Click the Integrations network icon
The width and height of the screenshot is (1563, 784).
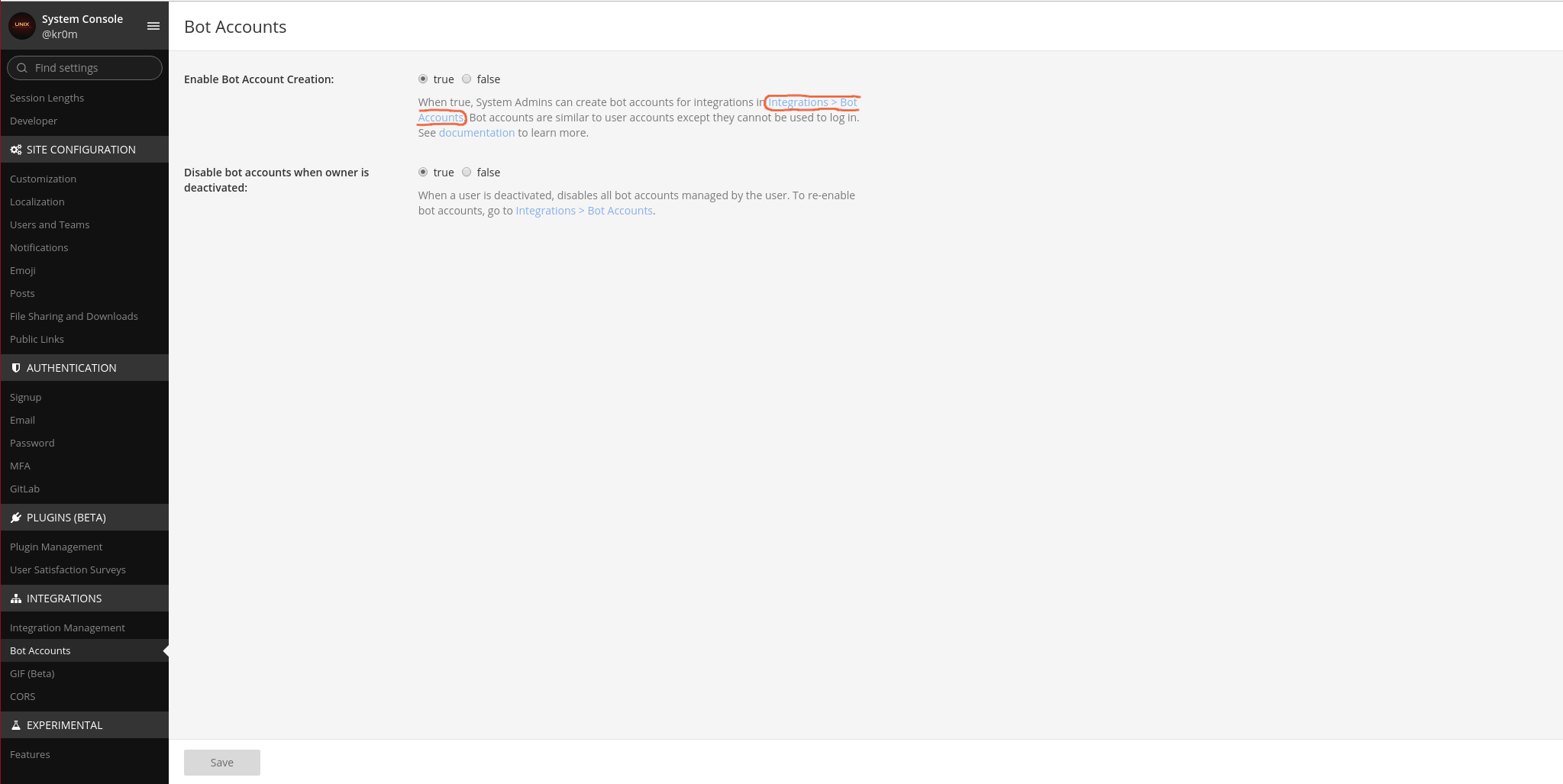16,598
